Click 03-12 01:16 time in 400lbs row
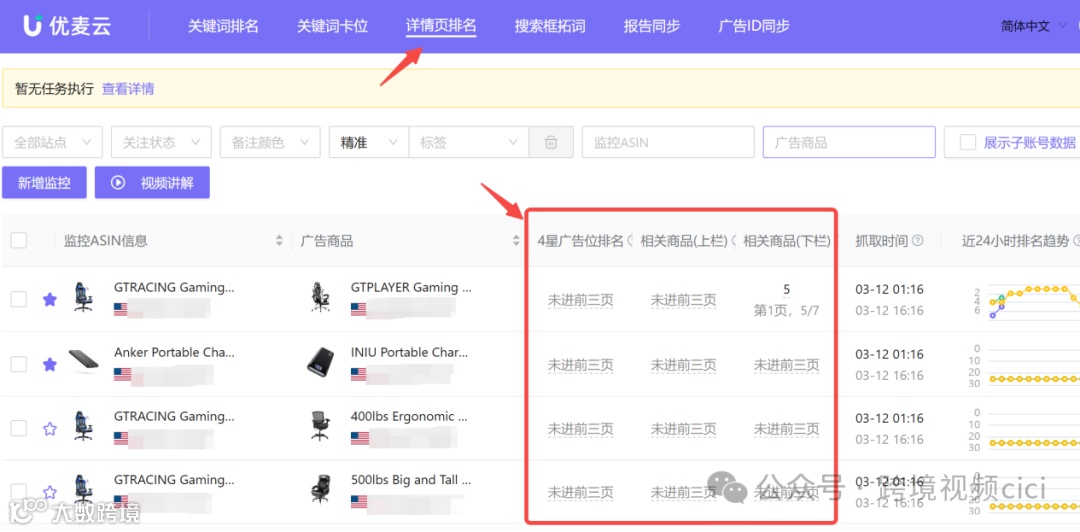The width and height of the screenshot is (1080, 532). coord(889,418)
